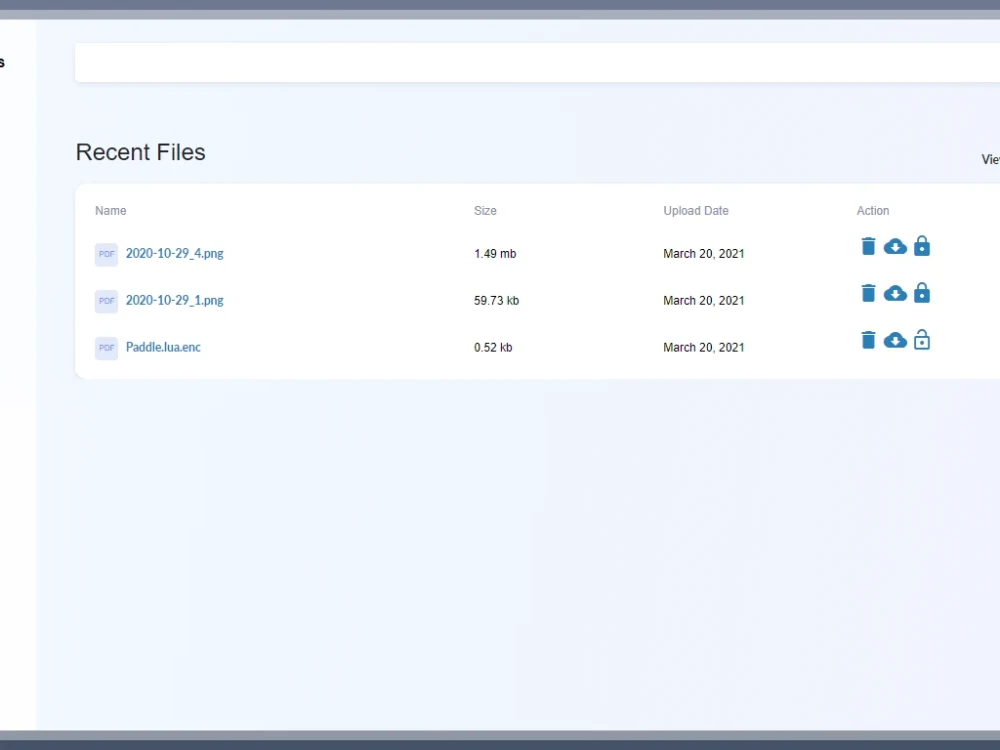This screenshot has width=1000, height=750.
Task: Click the 0.52 kb size value
Action: tap(493, 348)
